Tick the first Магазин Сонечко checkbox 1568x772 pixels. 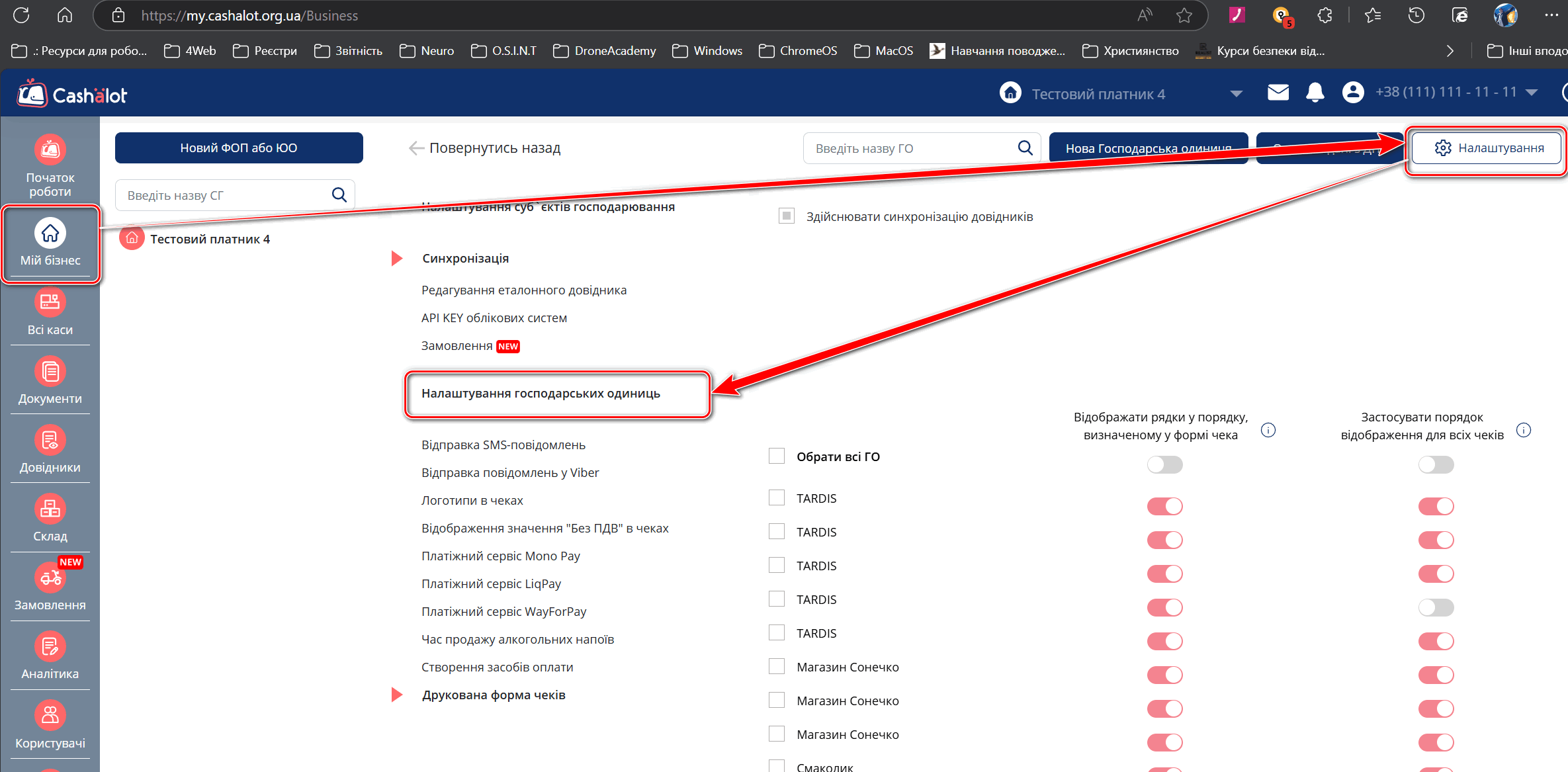[x=777, y=667]
